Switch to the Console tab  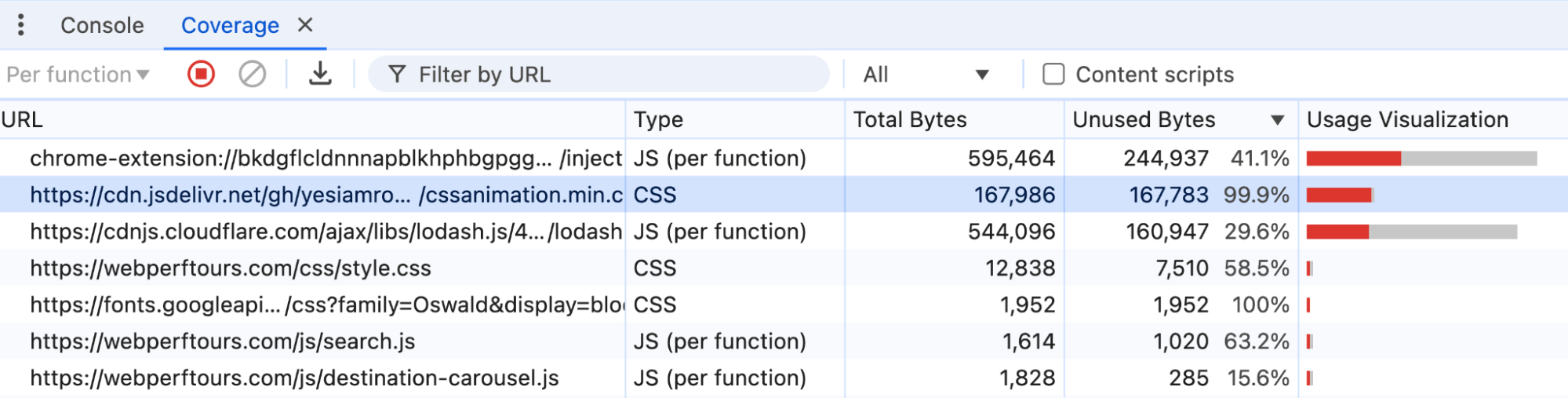pyautogui.click(x=102, y=26)
